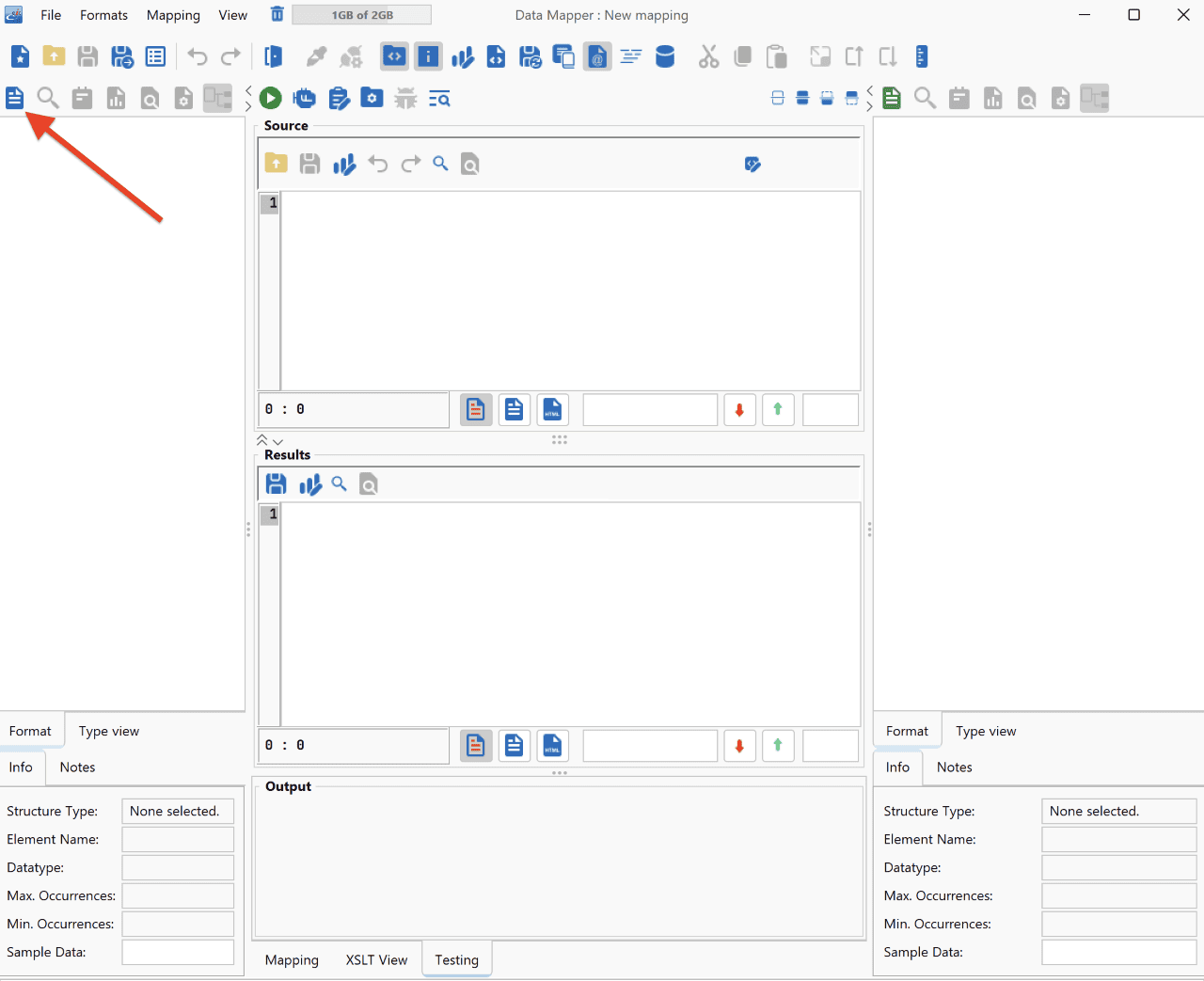This screenshot has width=1204, height=981.
Task: Click the Source panel search text field
Action: tap(650, 410)
